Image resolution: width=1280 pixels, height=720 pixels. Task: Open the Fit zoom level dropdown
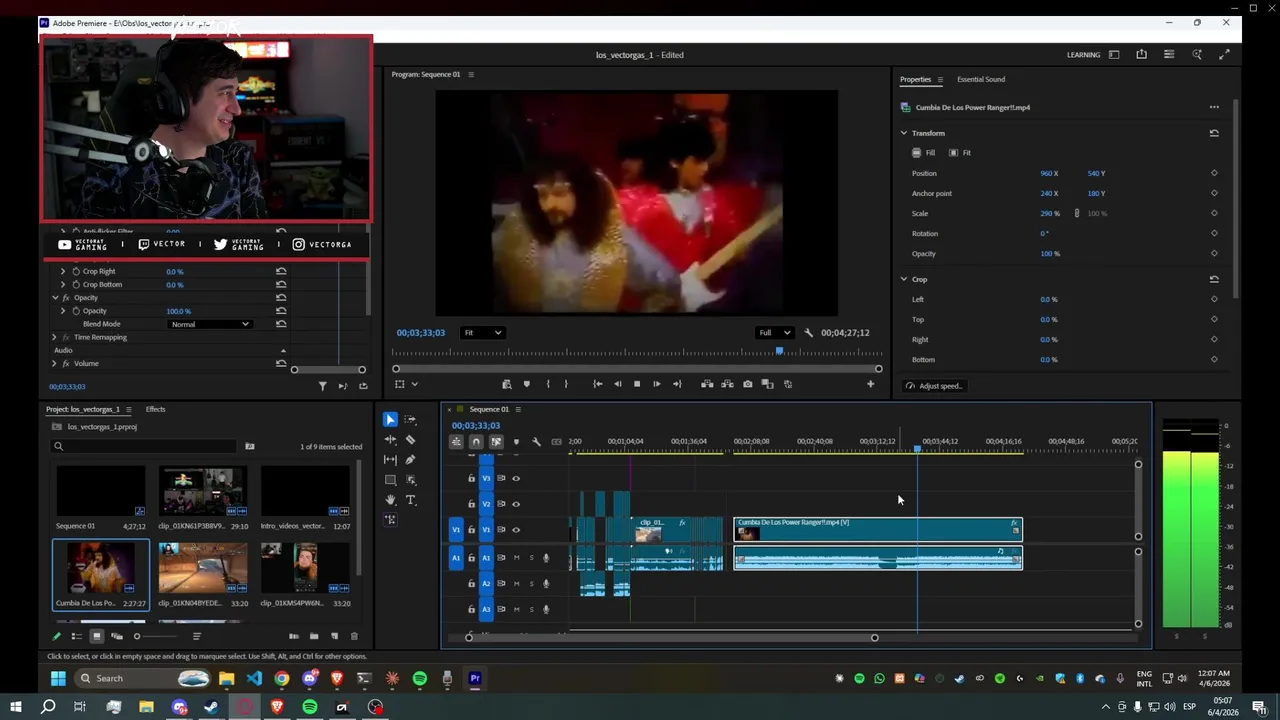click(483, 333)
